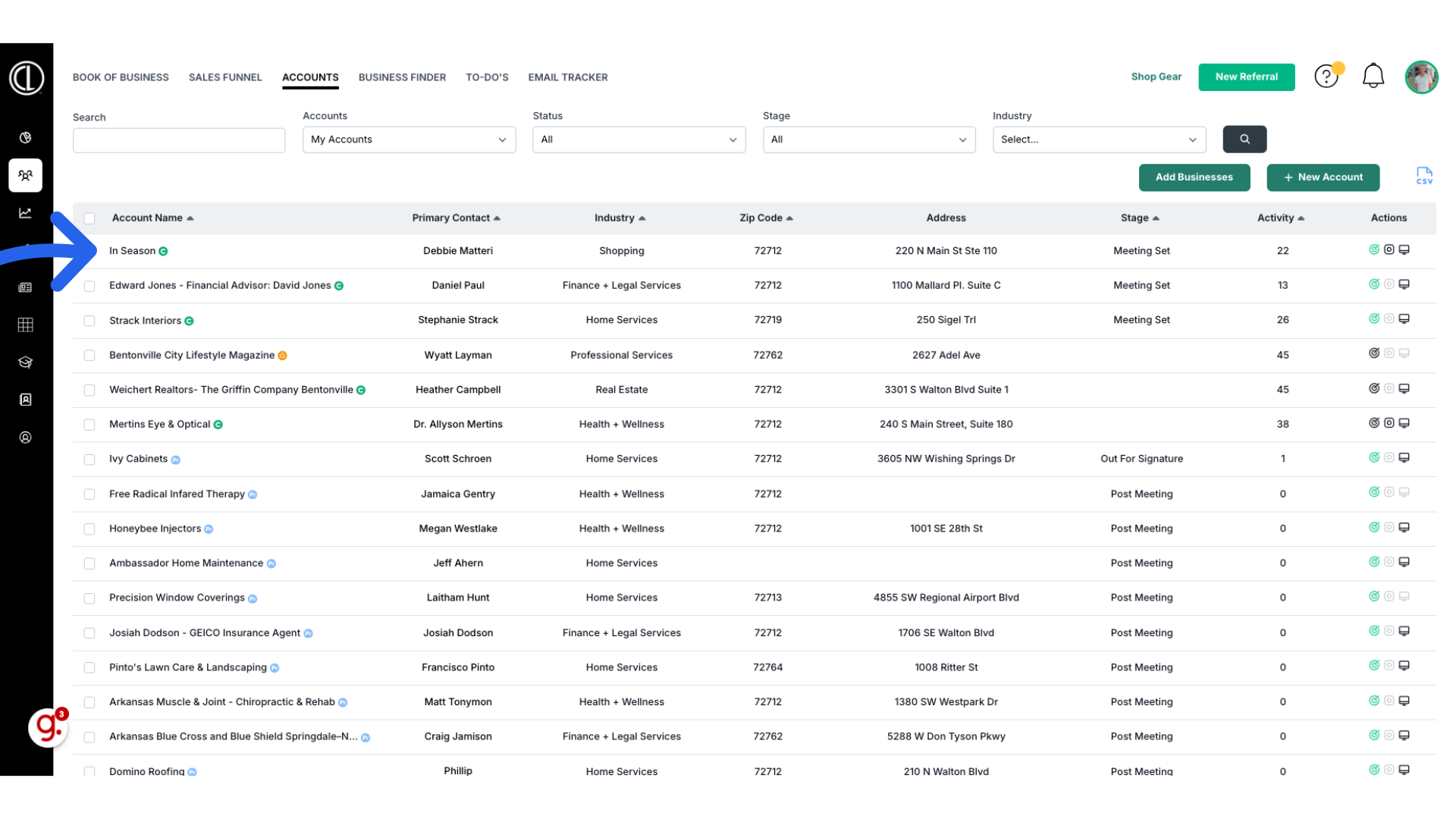Switch to Book of Business tab

[x=121, y=77]
